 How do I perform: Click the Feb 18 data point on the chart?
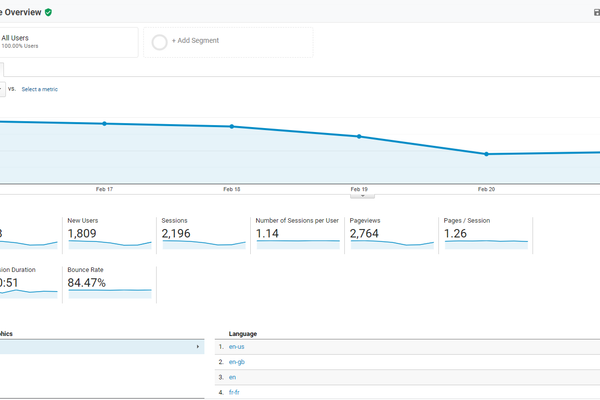coord(232,126)
